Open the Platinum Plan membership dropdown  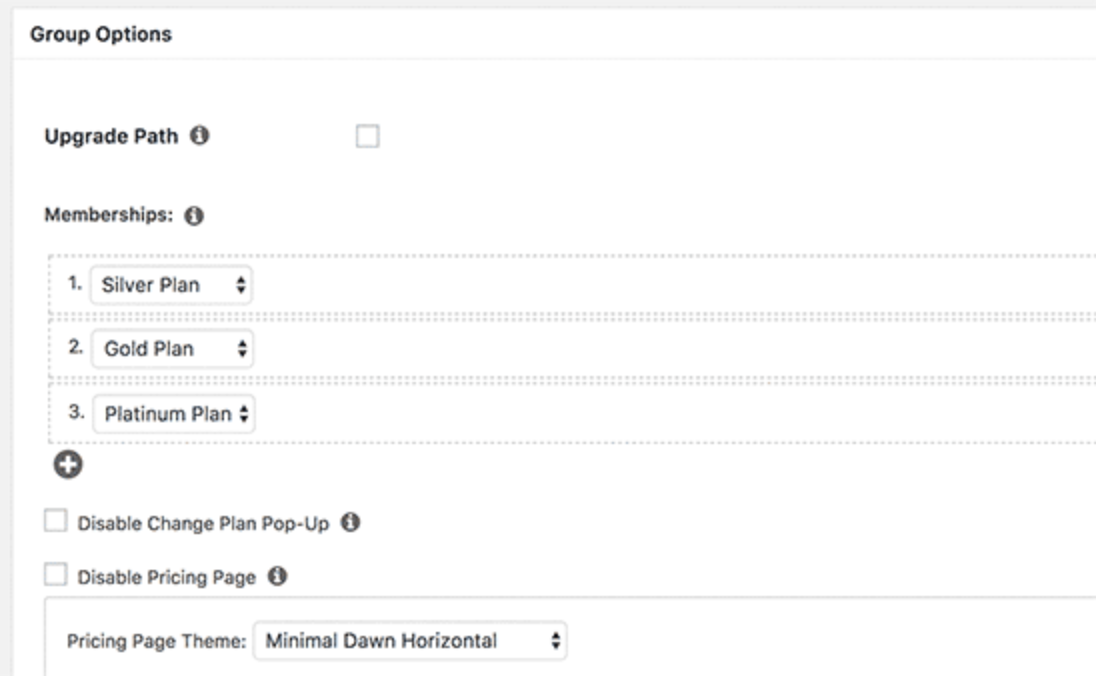[x=174, y=413]
